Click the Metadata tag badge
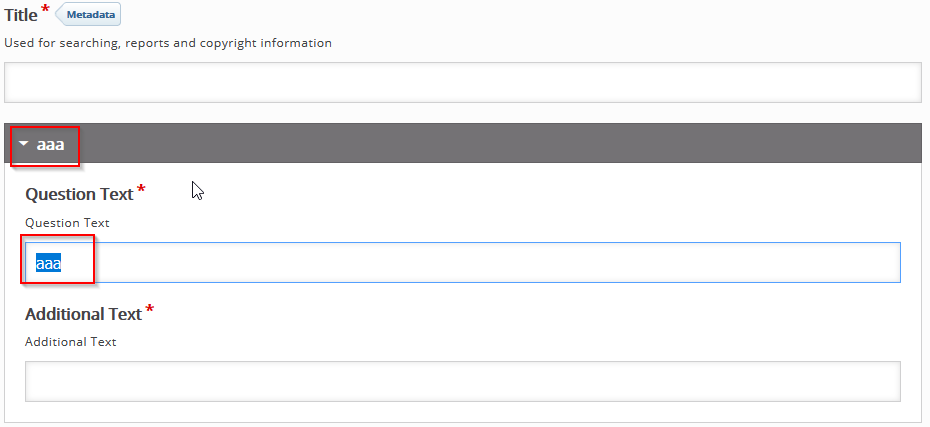 pyautogui.click(x=88, y=14)
